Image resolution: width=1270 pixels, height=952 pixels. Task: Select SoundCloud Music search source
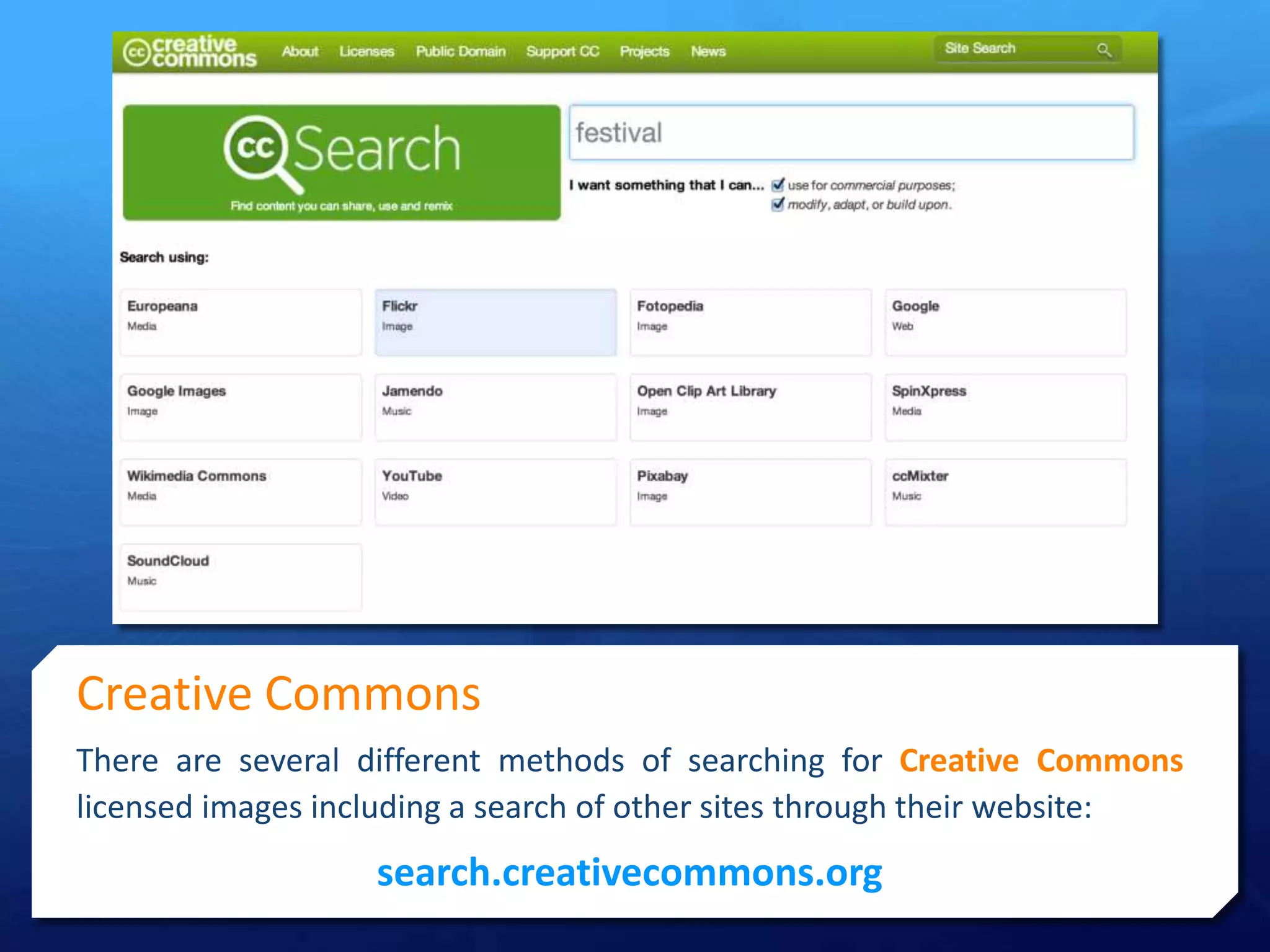coord(241,577)
